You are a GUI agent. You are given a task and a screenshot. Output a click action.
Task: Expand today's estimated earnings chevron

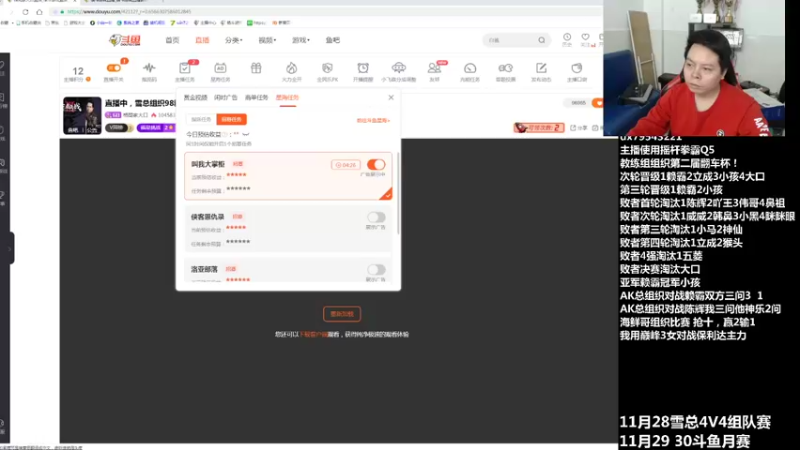[246, 134]
